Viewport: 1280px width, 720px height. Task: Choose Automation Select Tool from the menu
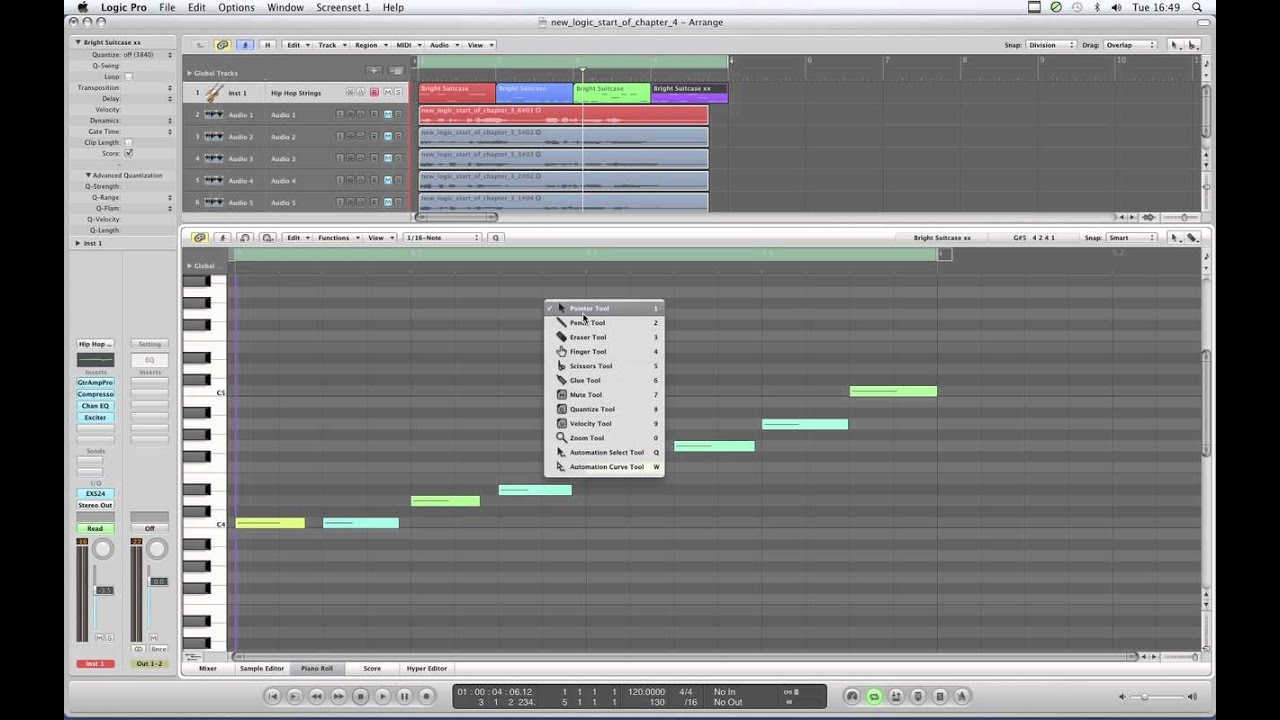[x=604, y=452]
